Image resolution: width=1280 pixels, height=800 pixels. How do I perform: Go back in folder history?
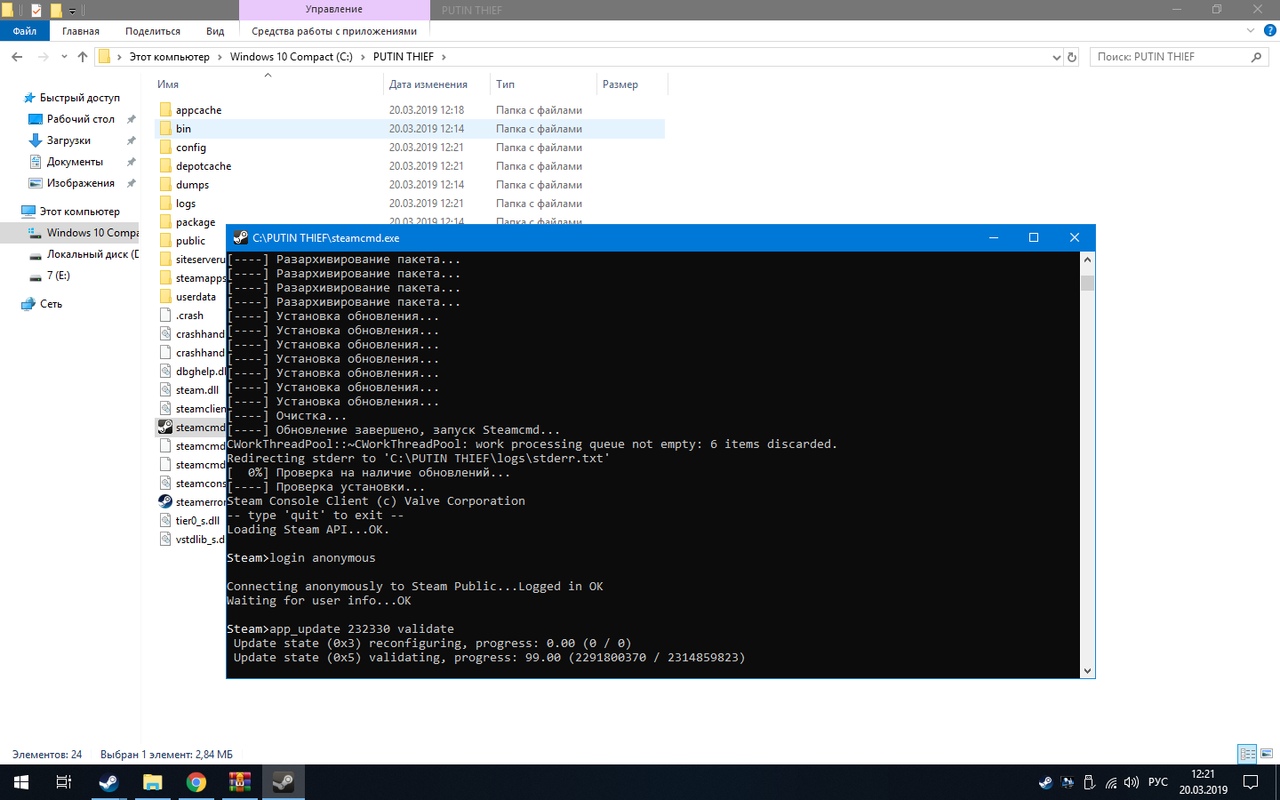[x=18, y=57]
